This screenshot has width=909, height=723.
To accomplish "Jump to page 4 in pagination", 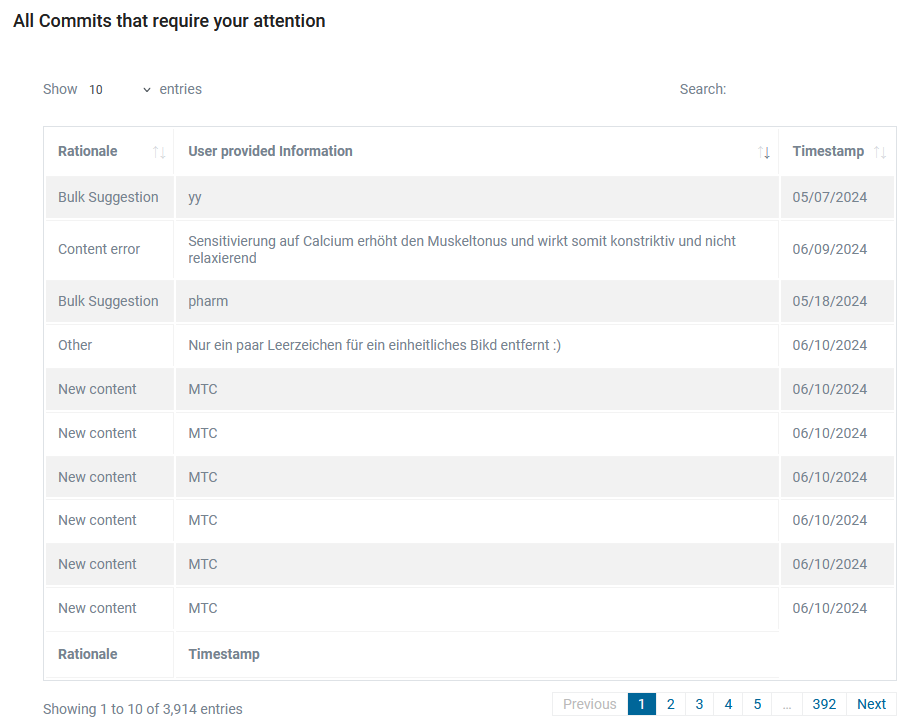I will (728, 704).
